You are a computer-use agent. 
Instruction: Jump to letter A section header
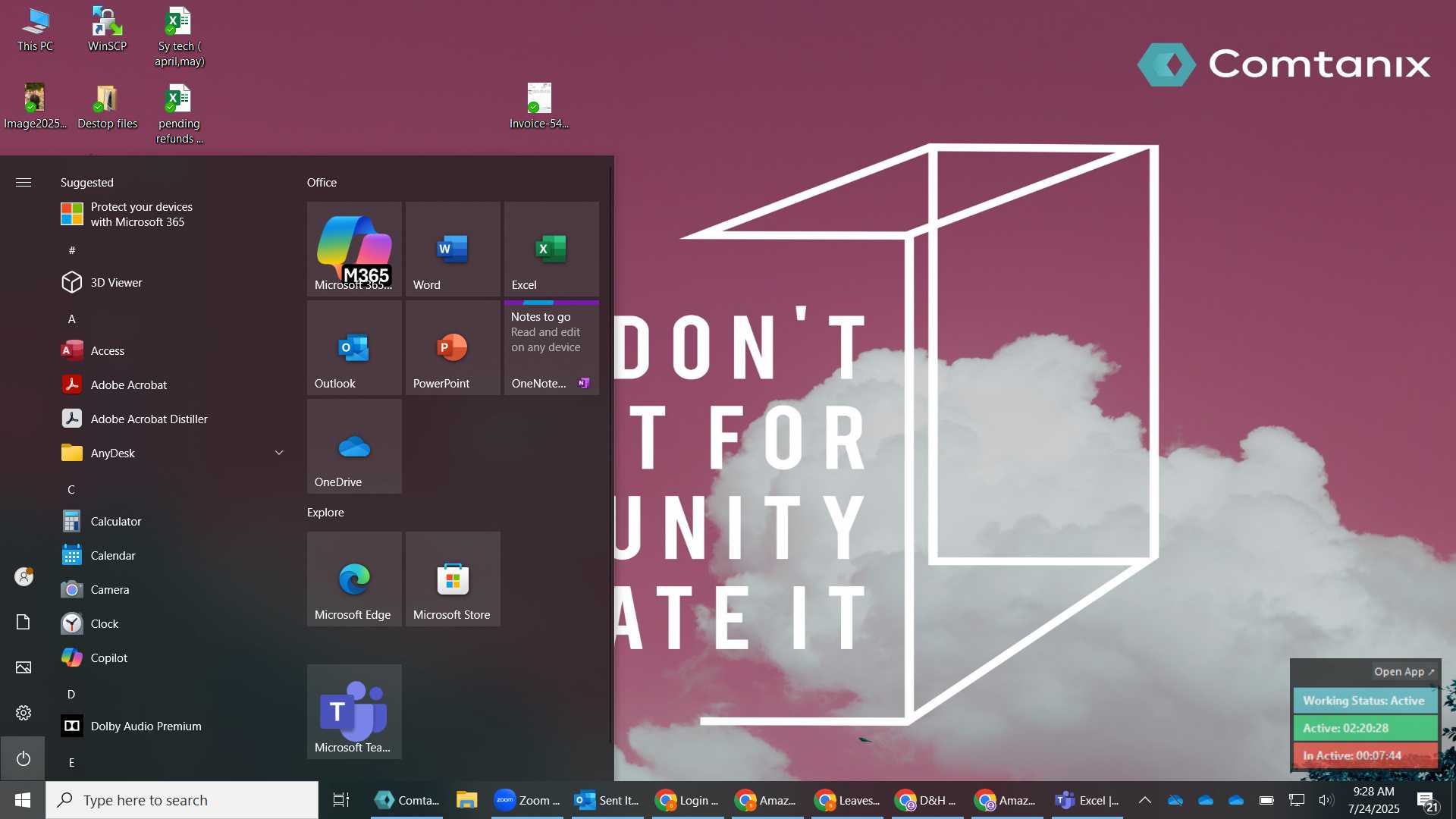pyautogui.click(x=72, y=318)
